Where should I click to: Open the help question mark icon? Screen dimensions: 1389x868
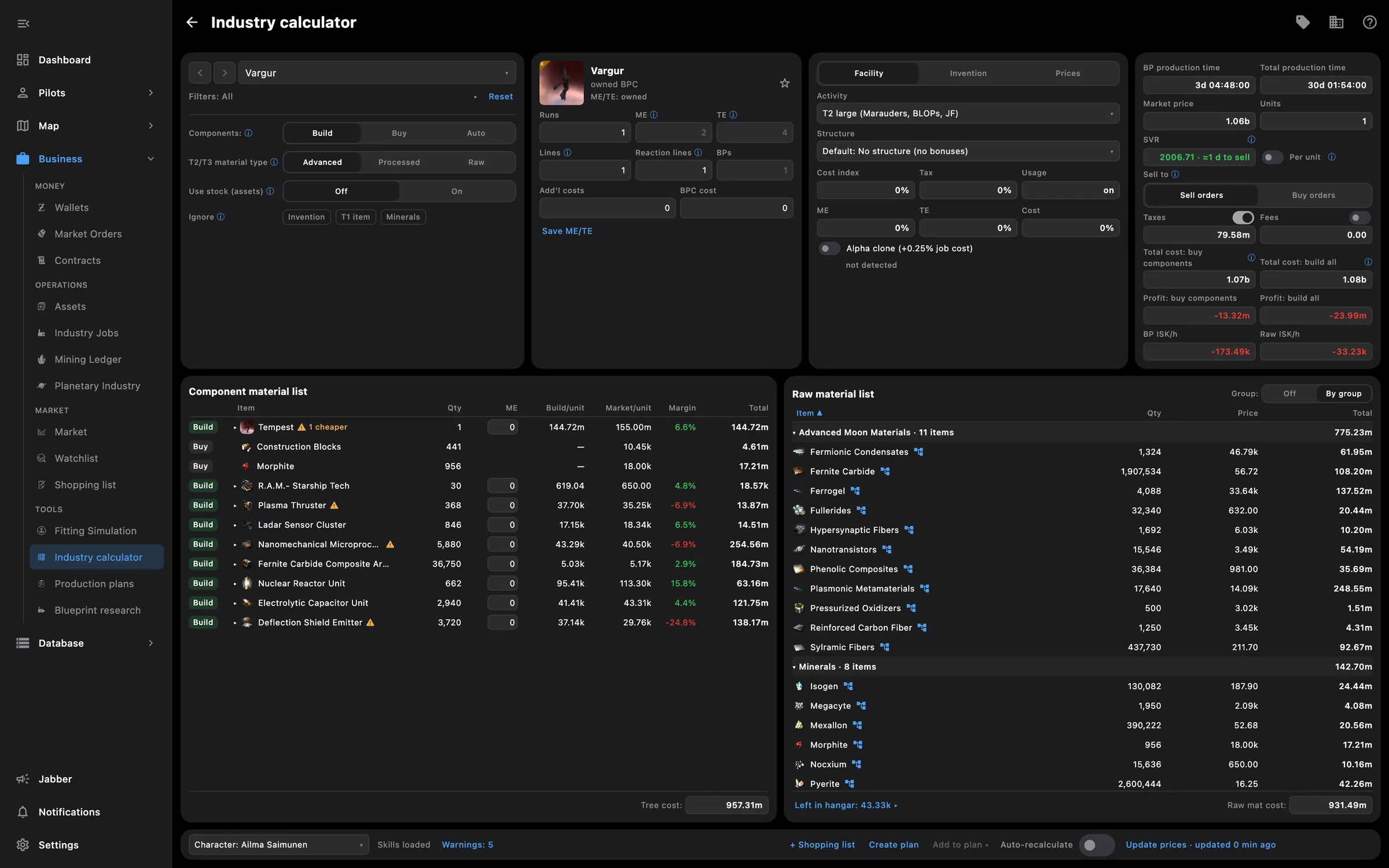(x=1369, y=22)
